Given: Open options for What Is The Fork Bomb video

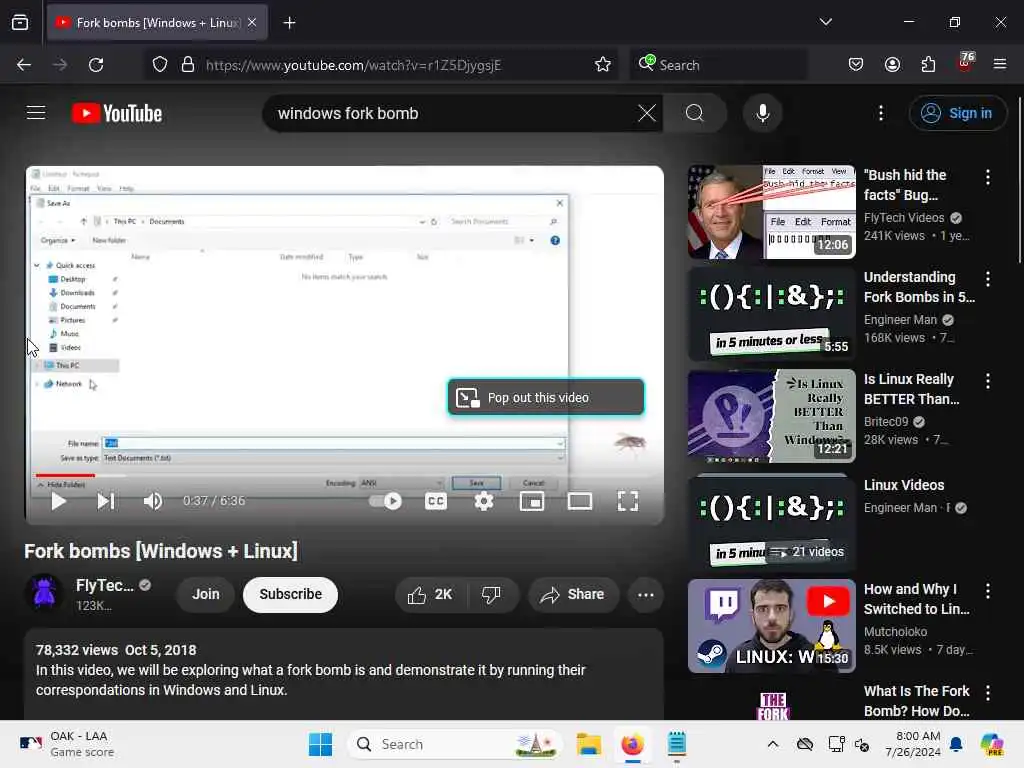Looking at the screenshot, I should pyautogui.click(x=987, y=692).
